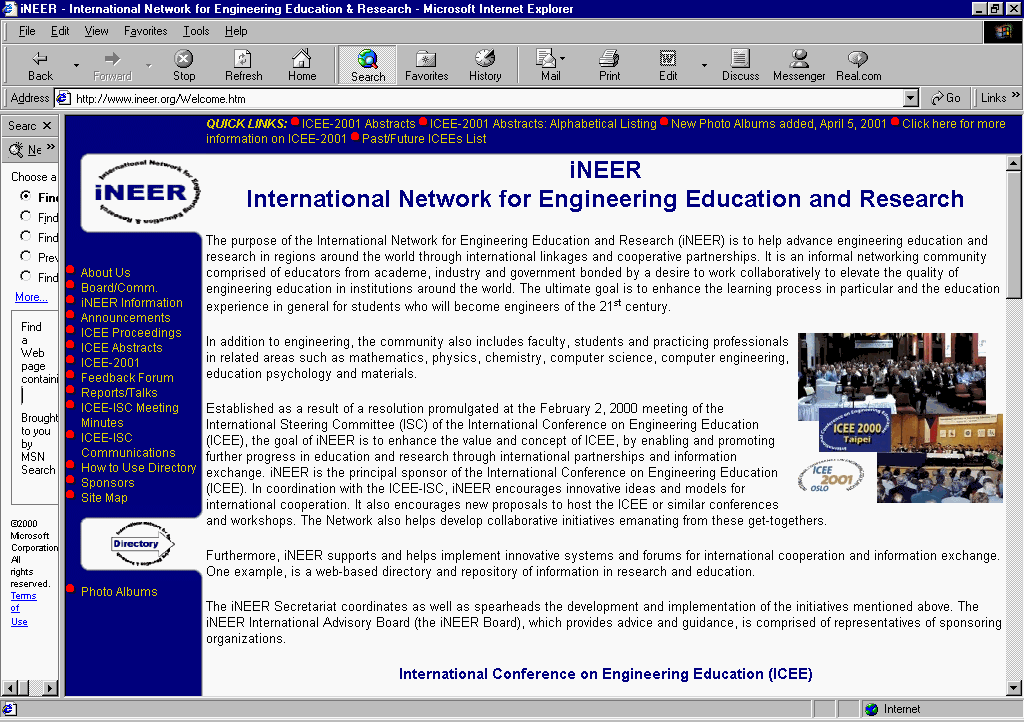This screenshot has width=1024, height=722.
Task: Open the How to Use Directory link
Action: [138, 468]
